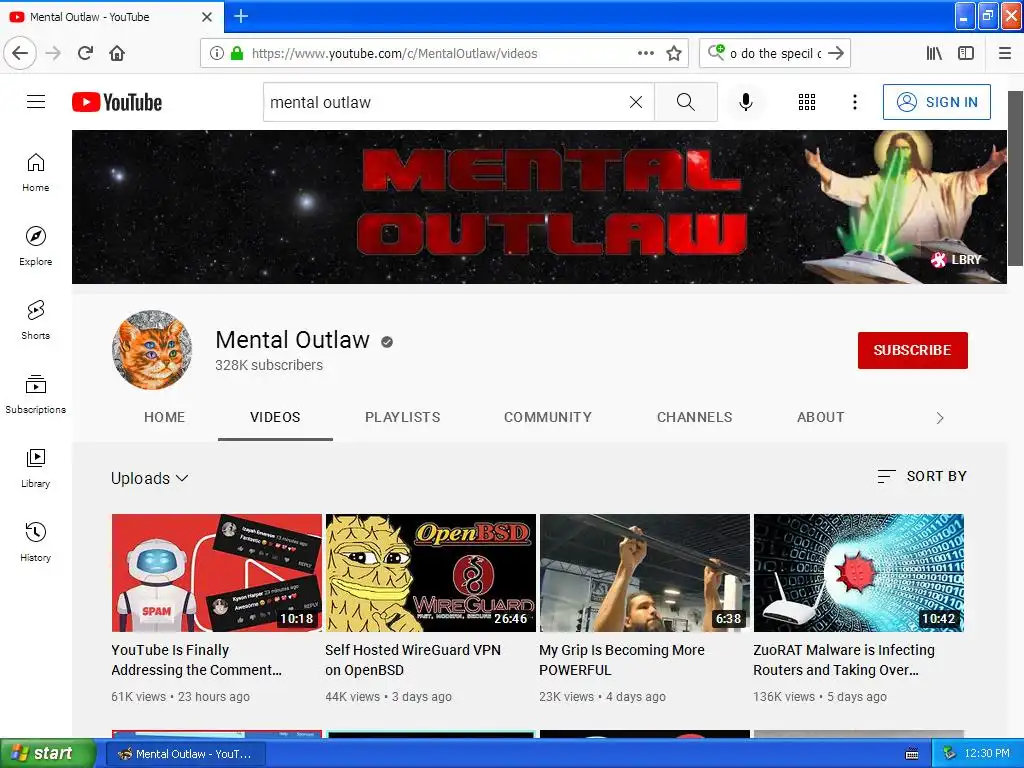Screen dimensions: 1024x768
Task: Submit browser search with arrow button
Action: [x=836, y=53]
